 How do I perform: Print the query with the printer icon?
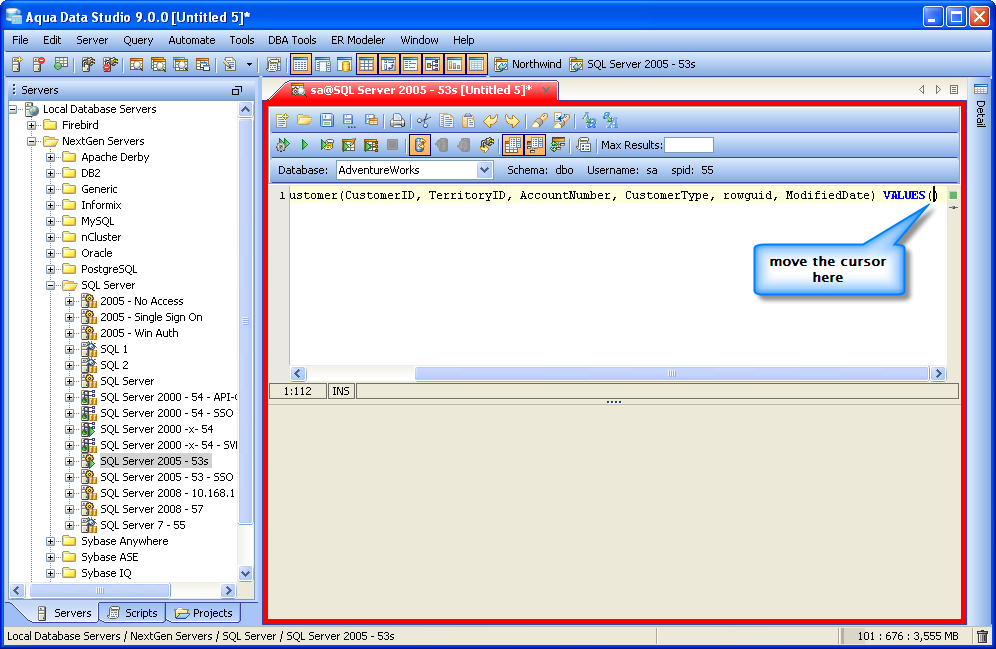398,120
